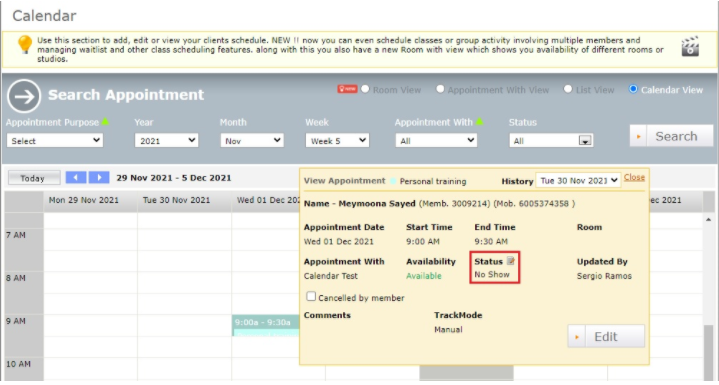Select the Calendar View radio button
This screenshot has width=719, height=385.
click(x=633, y=89)
